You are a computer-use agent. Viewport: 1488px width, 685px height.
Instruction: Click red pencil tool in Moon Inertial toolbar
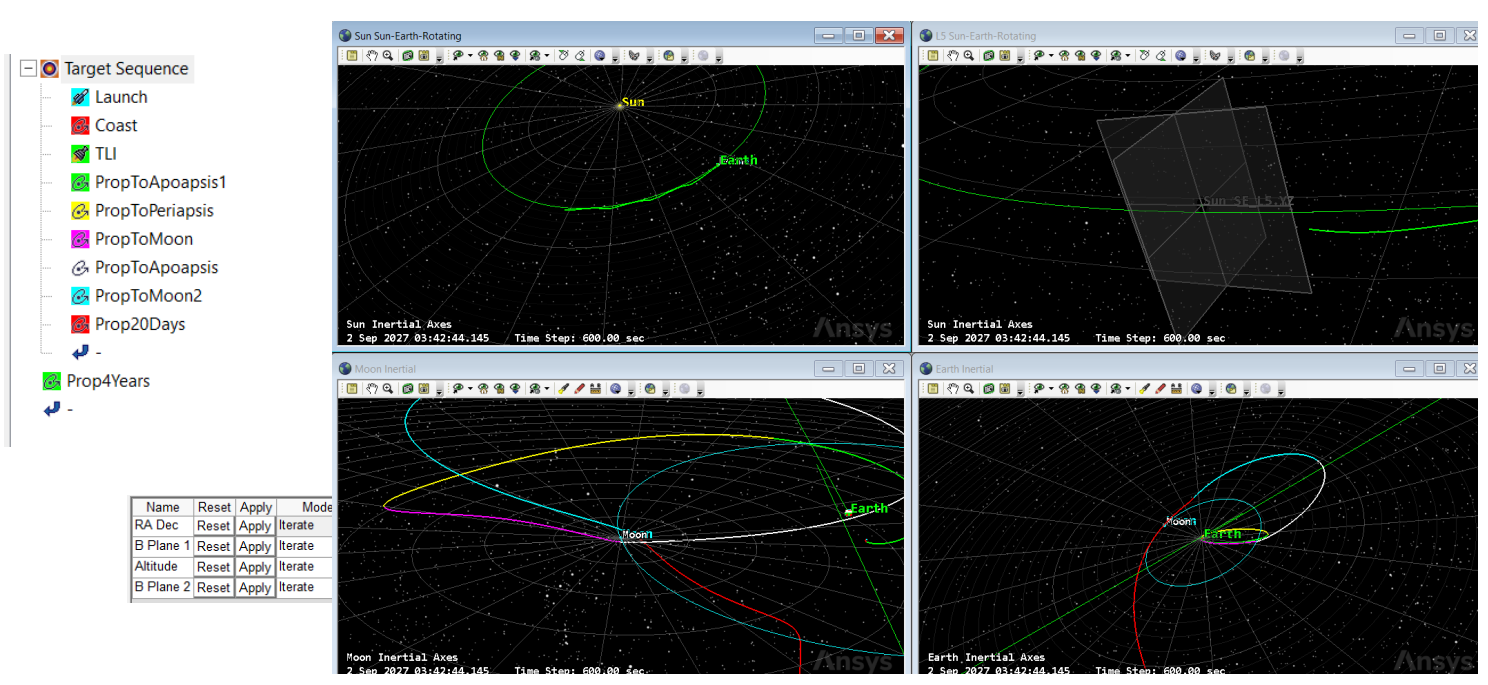pyautogui.click(x=579, y=389)
